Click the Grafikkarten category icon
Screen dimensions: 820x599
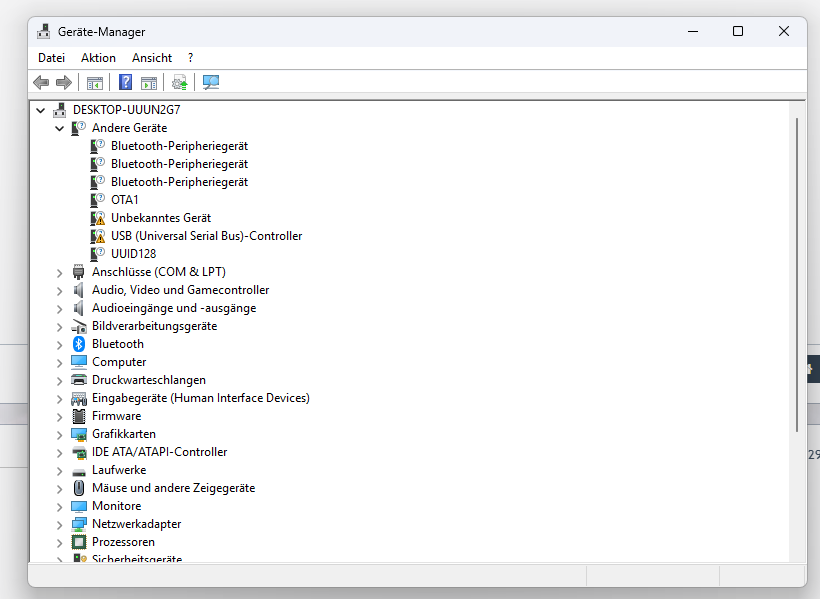coord(79,434)
